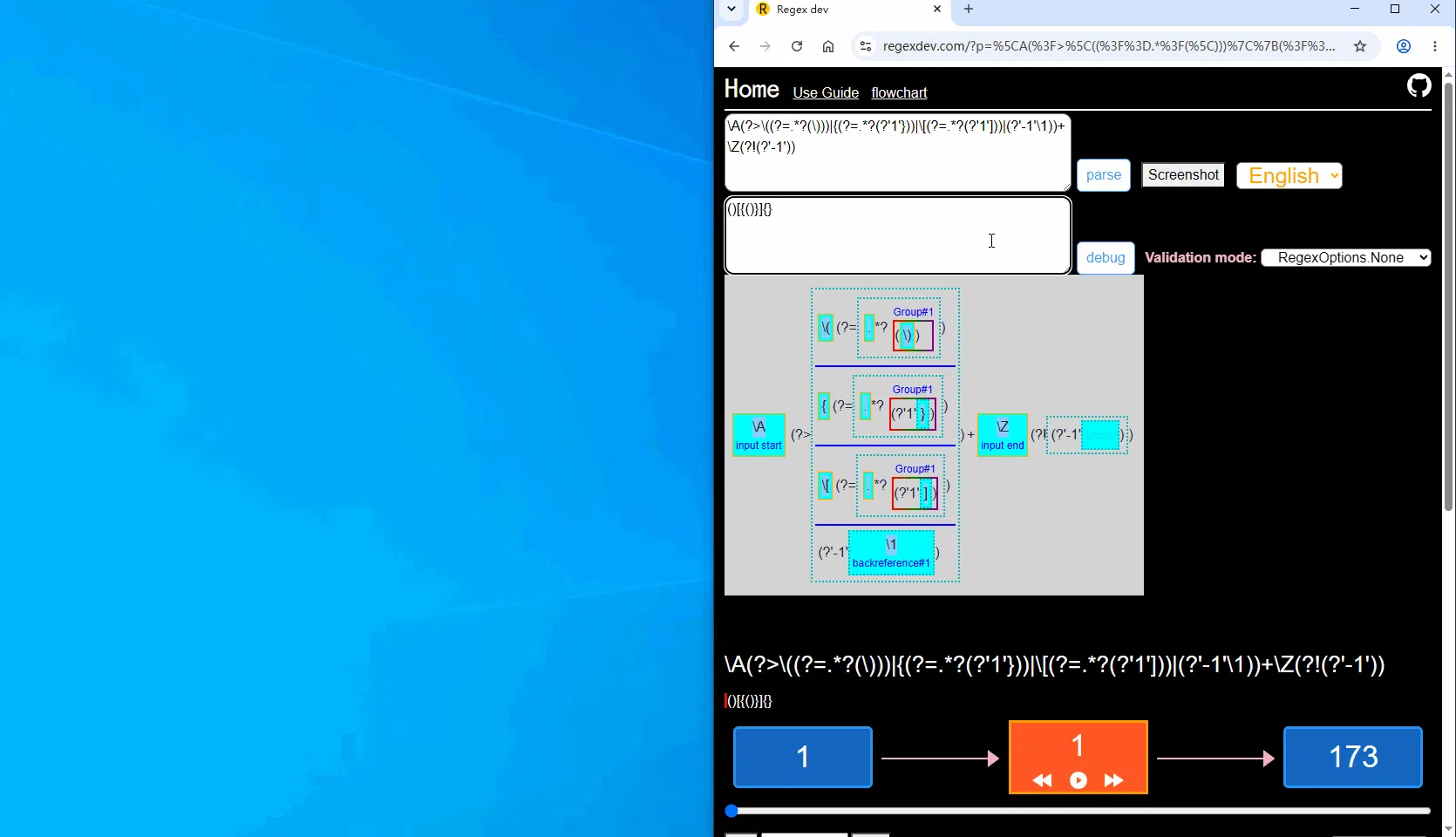Go to the Home heading link
Image resolution: width=1456 pixels, height=837 pixels.
coord(752,89)
